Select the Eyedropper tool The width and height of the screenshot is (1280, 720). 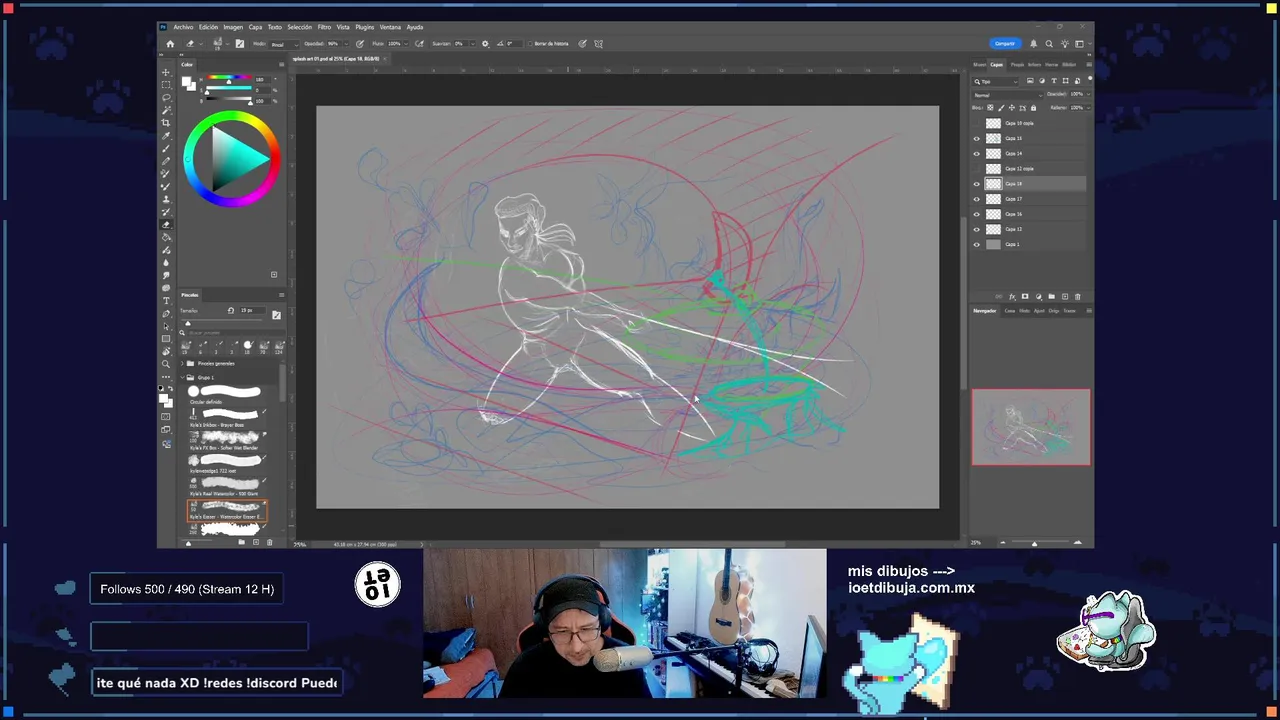[166, 136]
